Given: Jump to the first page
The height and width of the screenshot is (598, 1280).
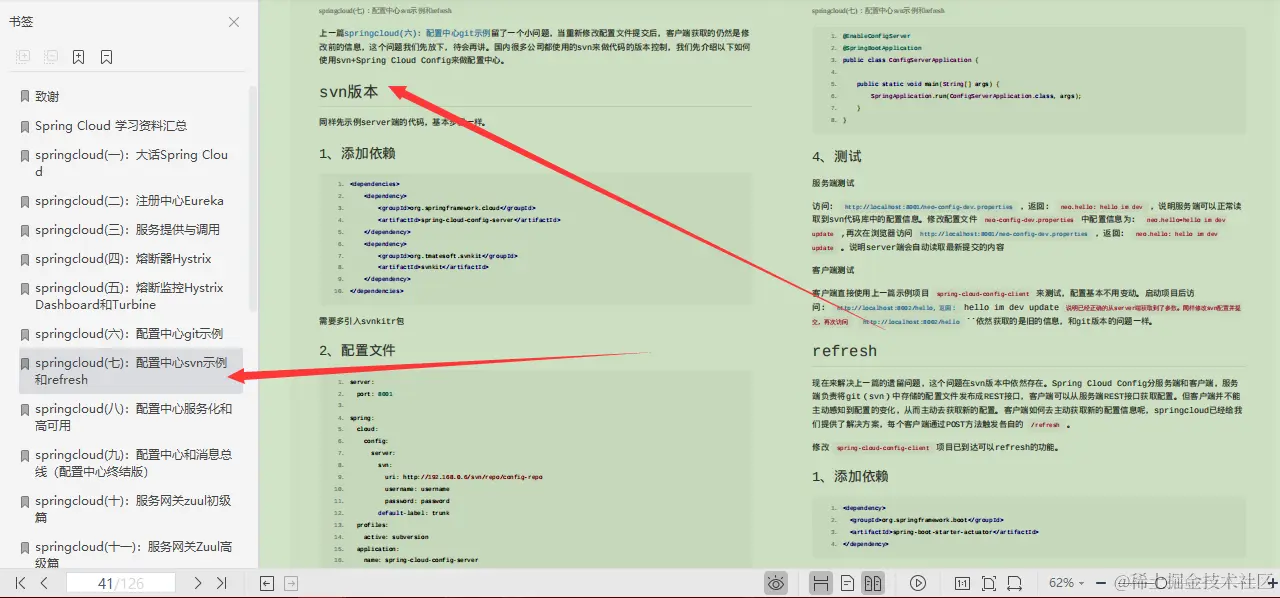Looking at the screenshot, I should (x=18, y=582).
